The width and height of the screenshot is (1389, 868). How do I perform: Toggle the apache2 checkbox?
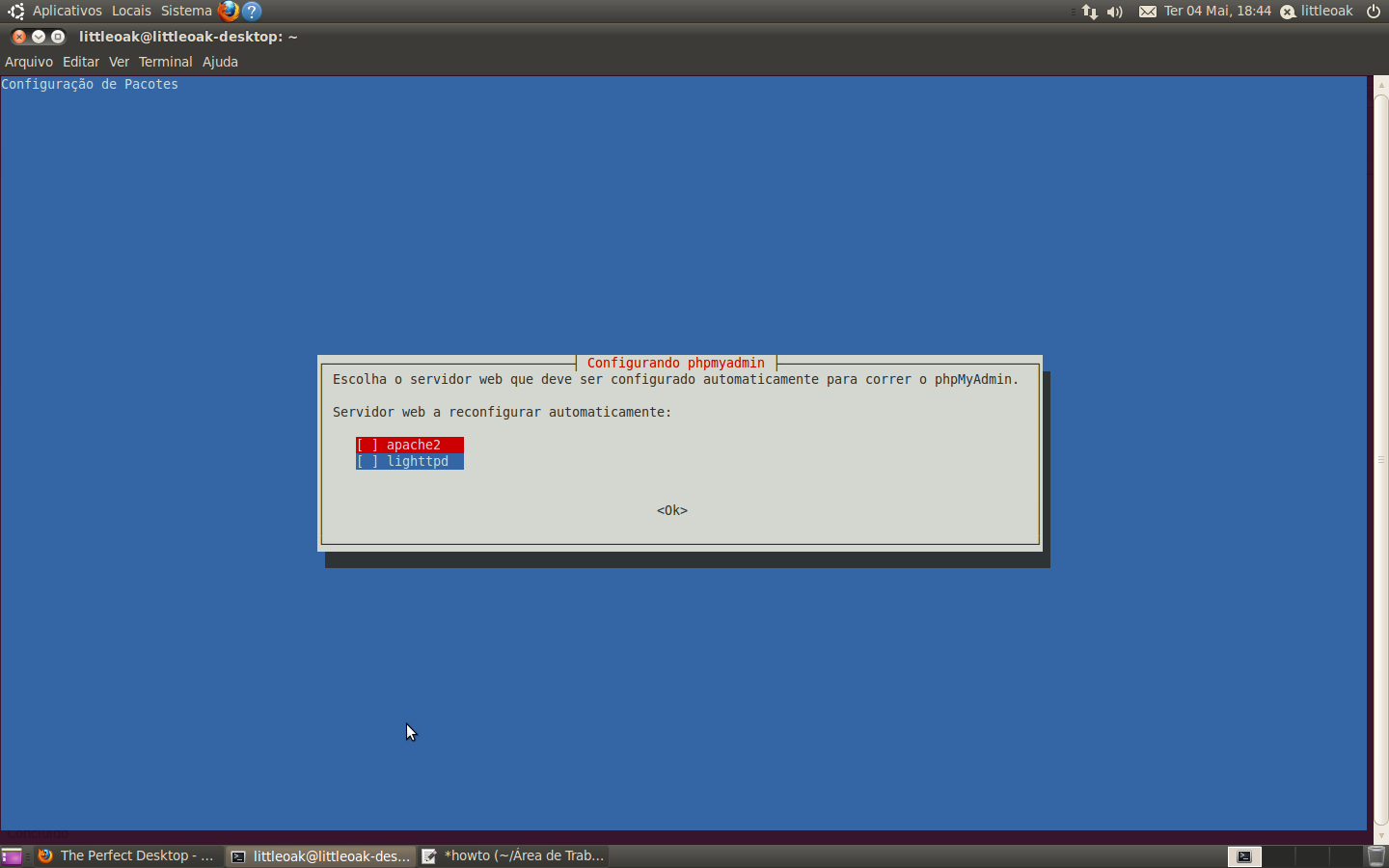[x=410, y=445]
